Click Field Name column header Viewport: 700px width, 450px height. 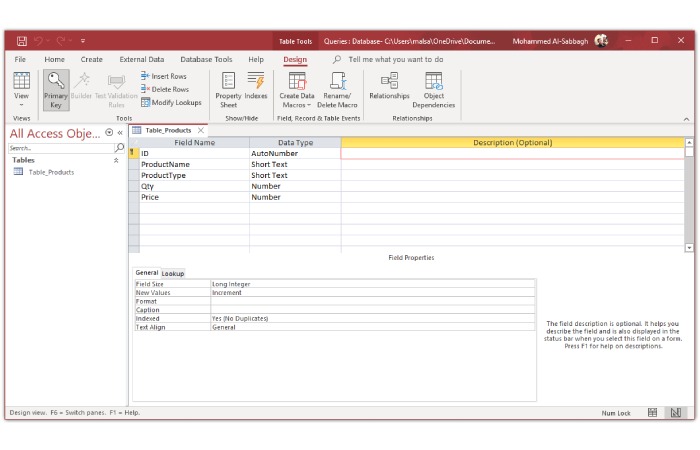coord(194,142)
